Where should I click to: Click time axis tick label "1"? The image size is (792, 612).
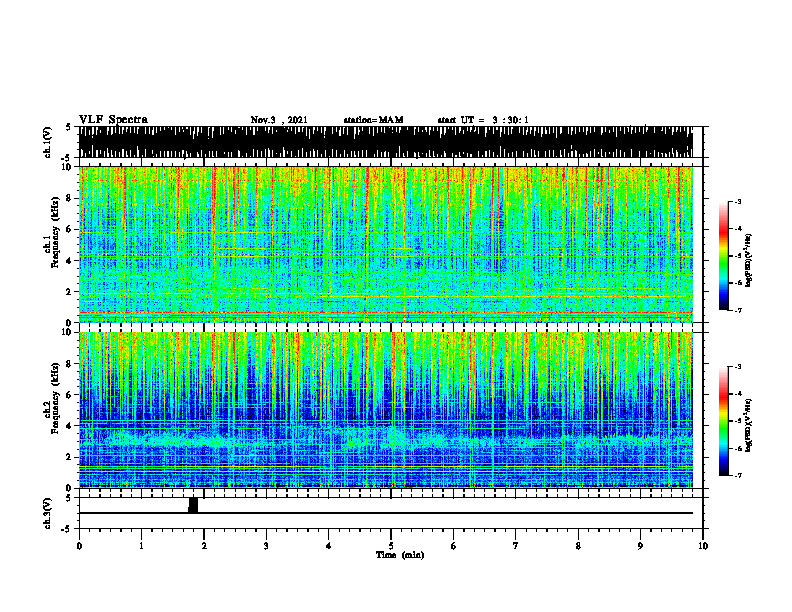141,546
